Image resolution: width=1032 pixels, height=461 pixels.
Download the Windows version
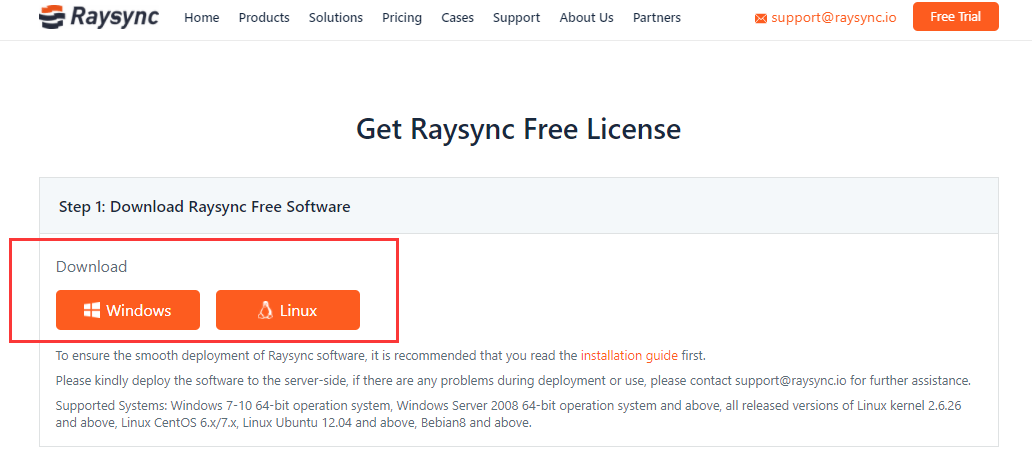pyautogui.click(x=128, y=310)
